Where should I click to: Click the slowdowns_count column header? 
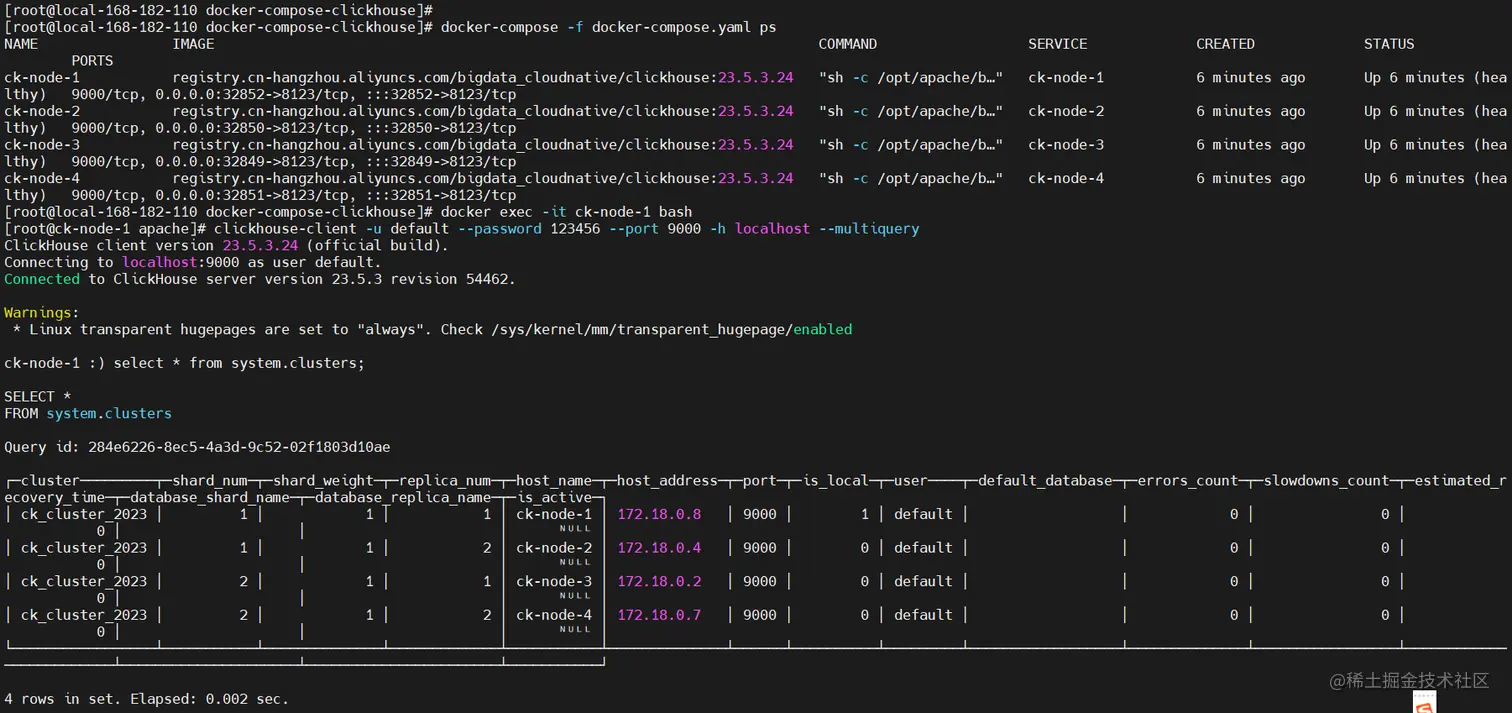point(1326,481)
